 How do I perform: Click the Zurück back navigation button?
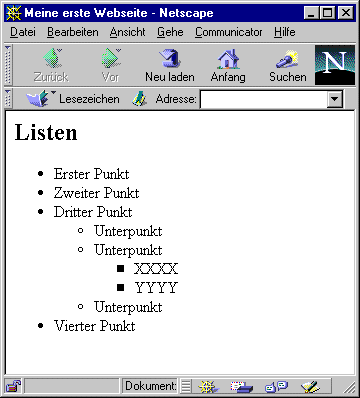click(x=51, y=66)
